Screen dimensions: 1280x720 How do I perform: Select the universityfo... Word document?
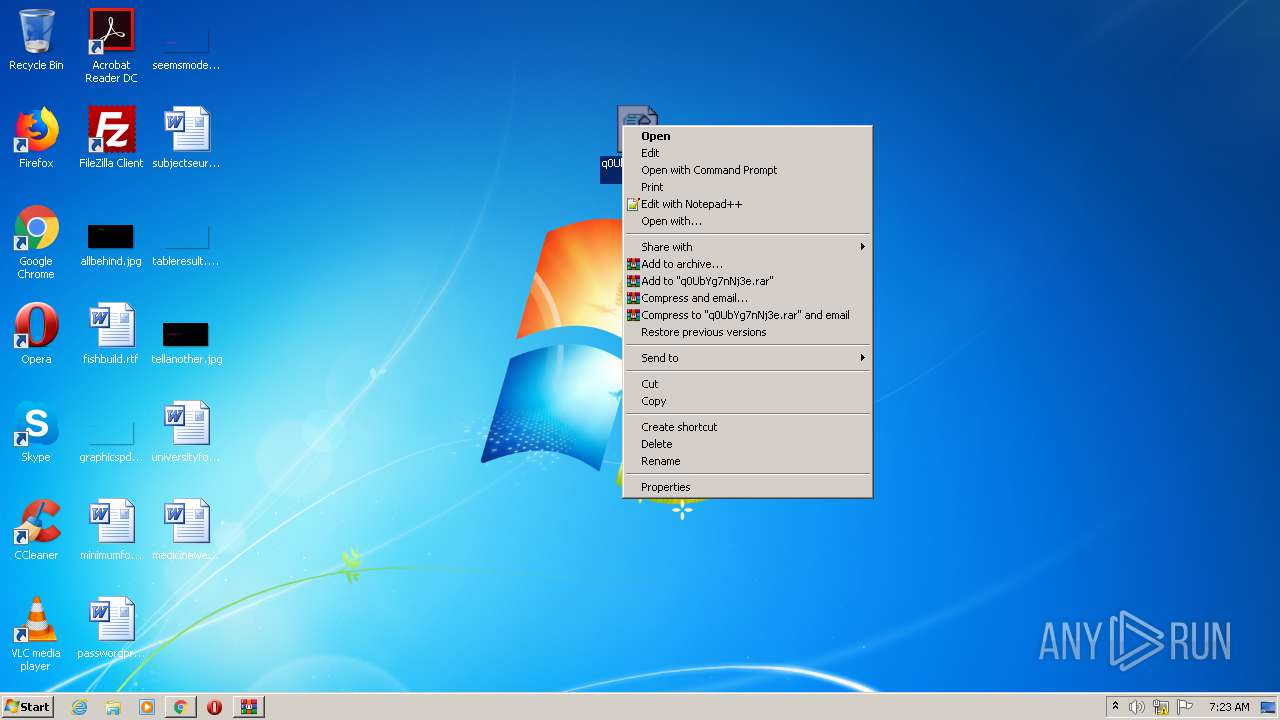pyautogui.click(x=186, y=432)
